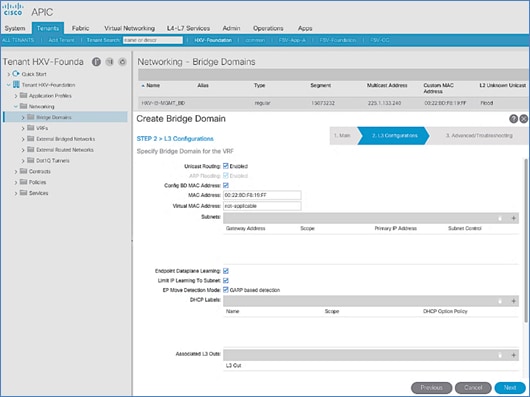This screenshot has height=397, width=530.
Task: Click the VRFs folder icon
Action: coord(31,128)
